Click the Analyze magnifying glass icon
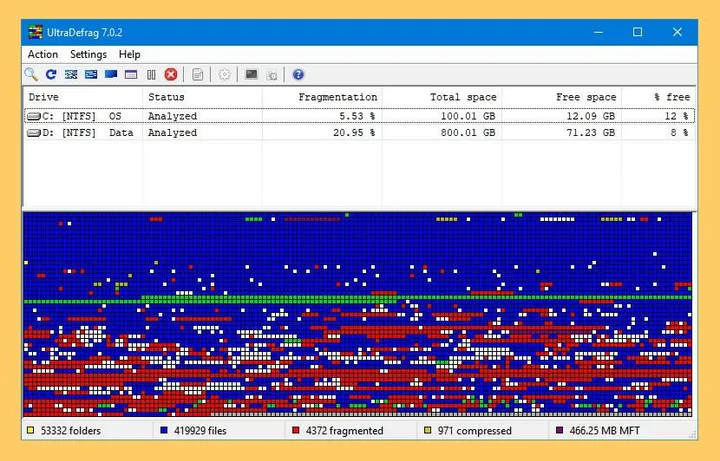 pyautogui.click(x=31, y=74)
